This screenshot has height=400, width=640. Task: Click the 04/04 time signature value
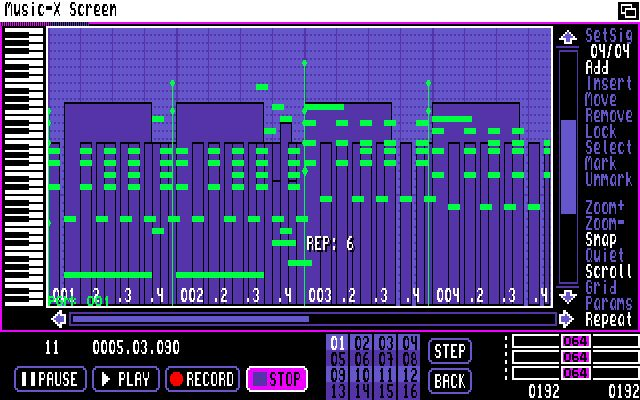coord(609,51)
